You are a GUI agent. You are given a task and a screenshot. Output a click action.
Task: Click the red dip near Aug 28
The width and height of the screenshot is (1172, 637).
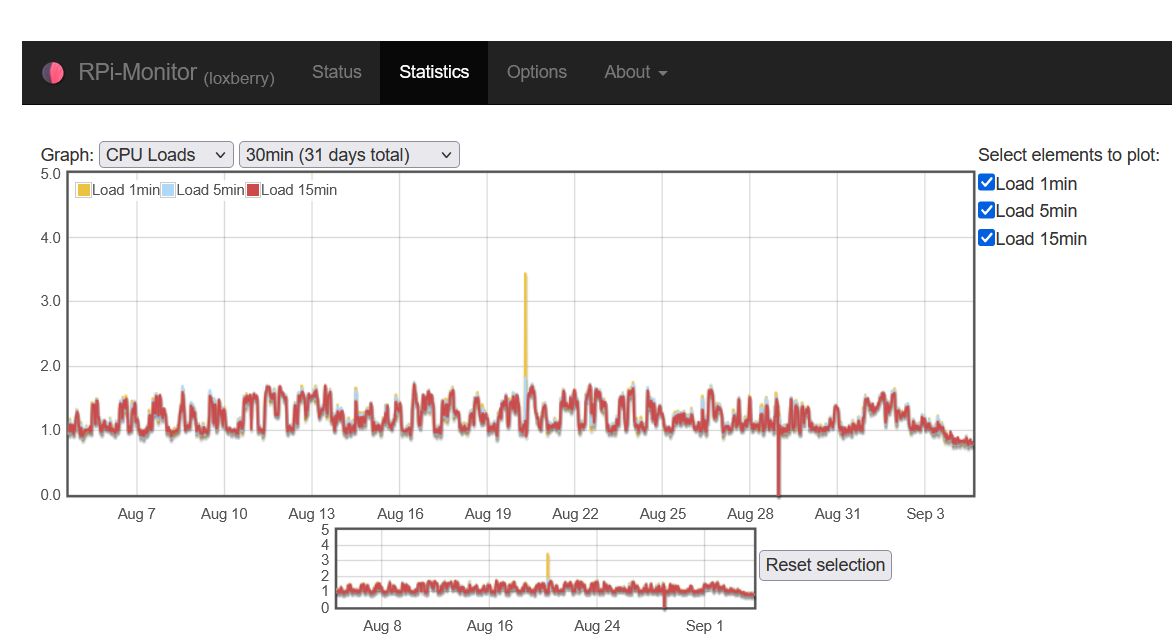pyautogui.click(x=779, y=464)
